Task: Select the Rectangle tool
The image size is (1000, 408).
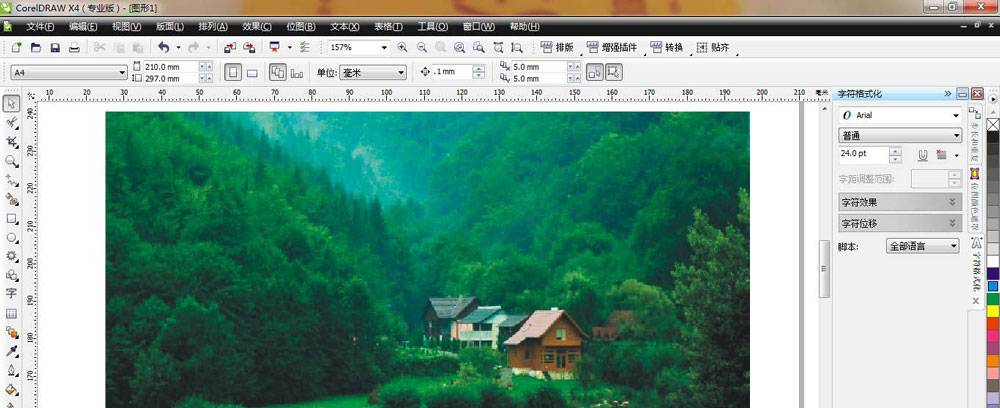Action: click(x=11, y=218)
